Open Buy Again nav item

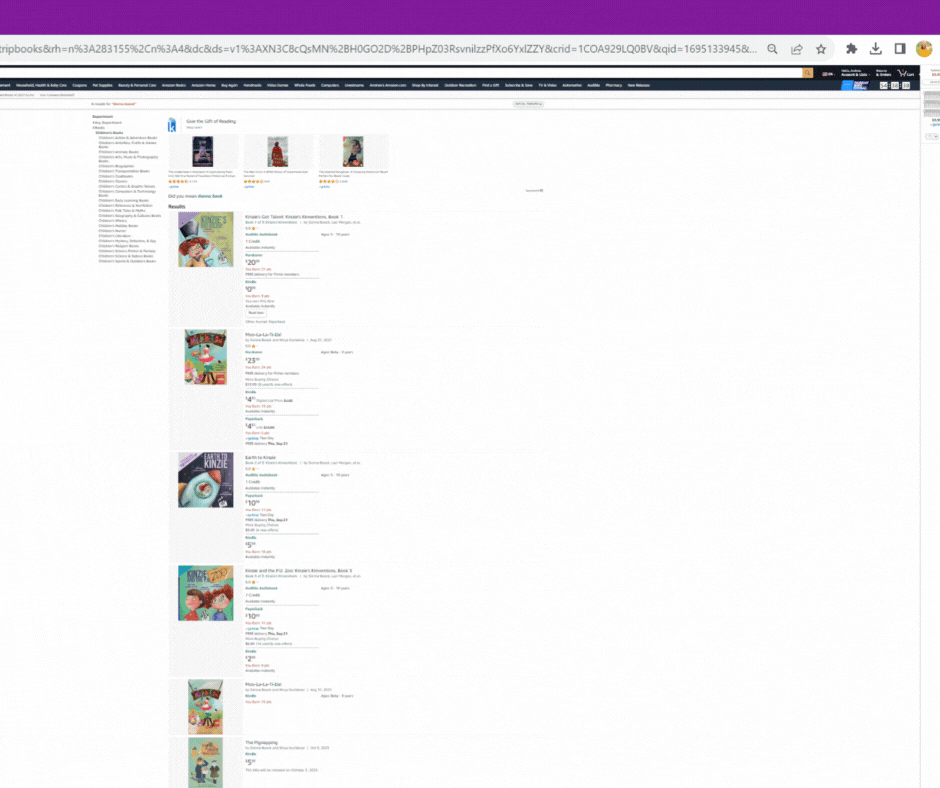[x=230, y=85]
